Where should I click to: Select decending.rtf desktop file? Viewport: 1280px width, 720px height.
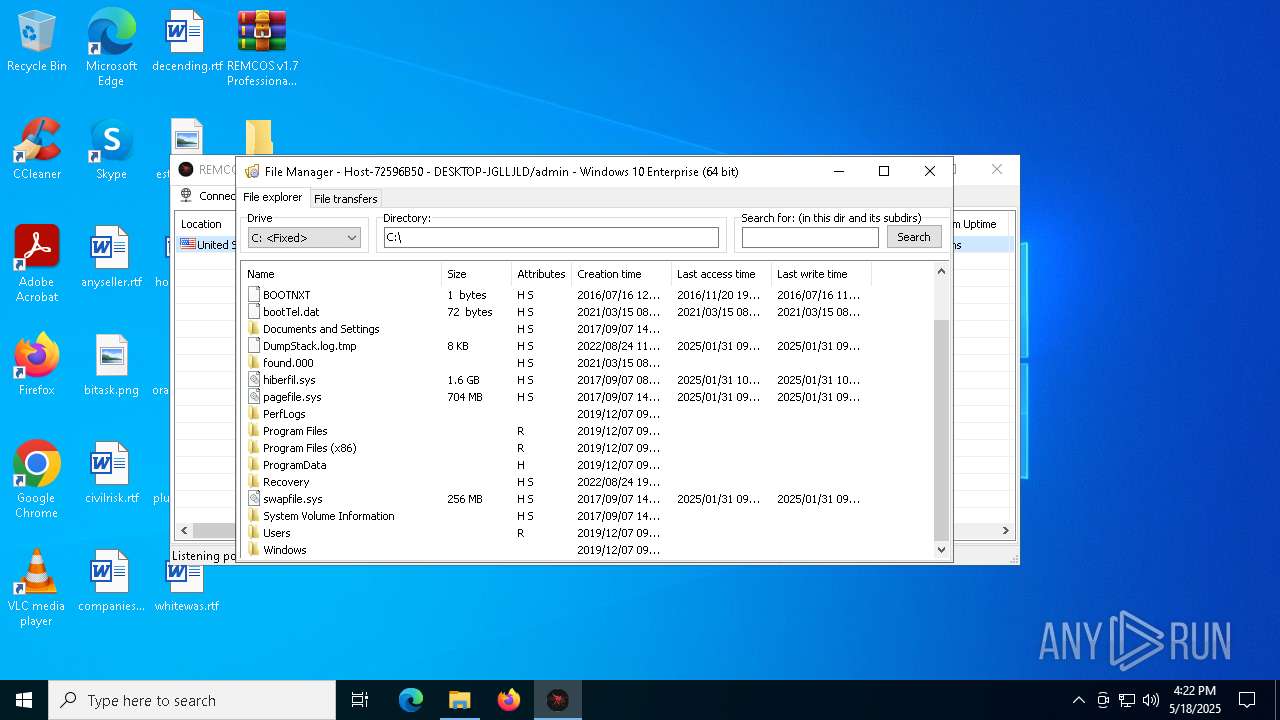(x=186, y=42)
